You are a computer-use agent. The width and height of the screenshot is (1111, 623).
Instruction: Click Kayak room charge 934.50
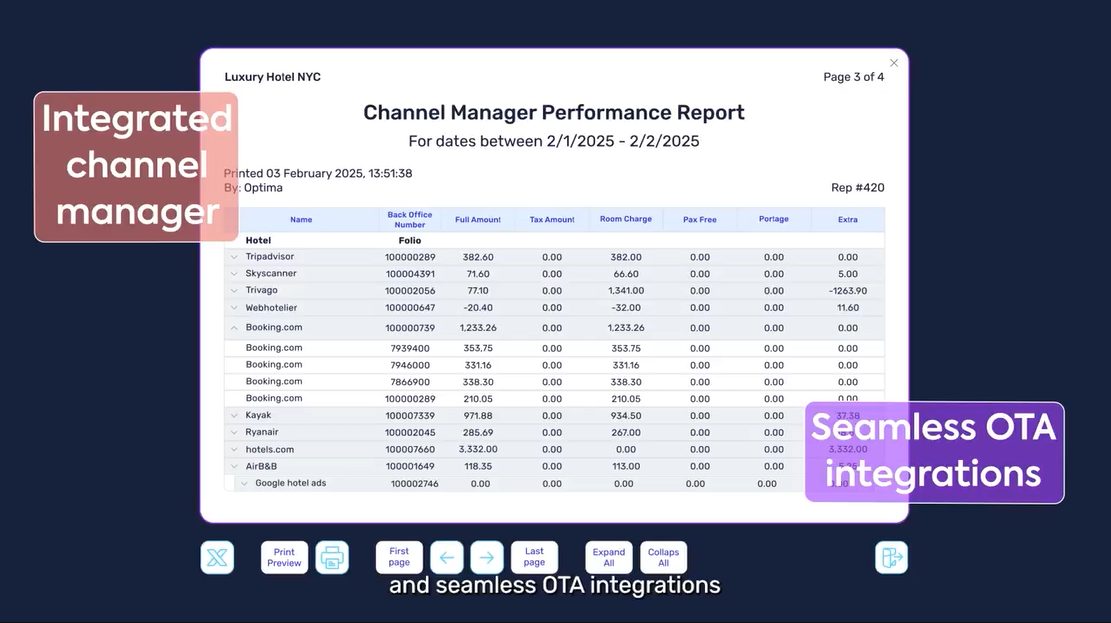coord(626,416)
